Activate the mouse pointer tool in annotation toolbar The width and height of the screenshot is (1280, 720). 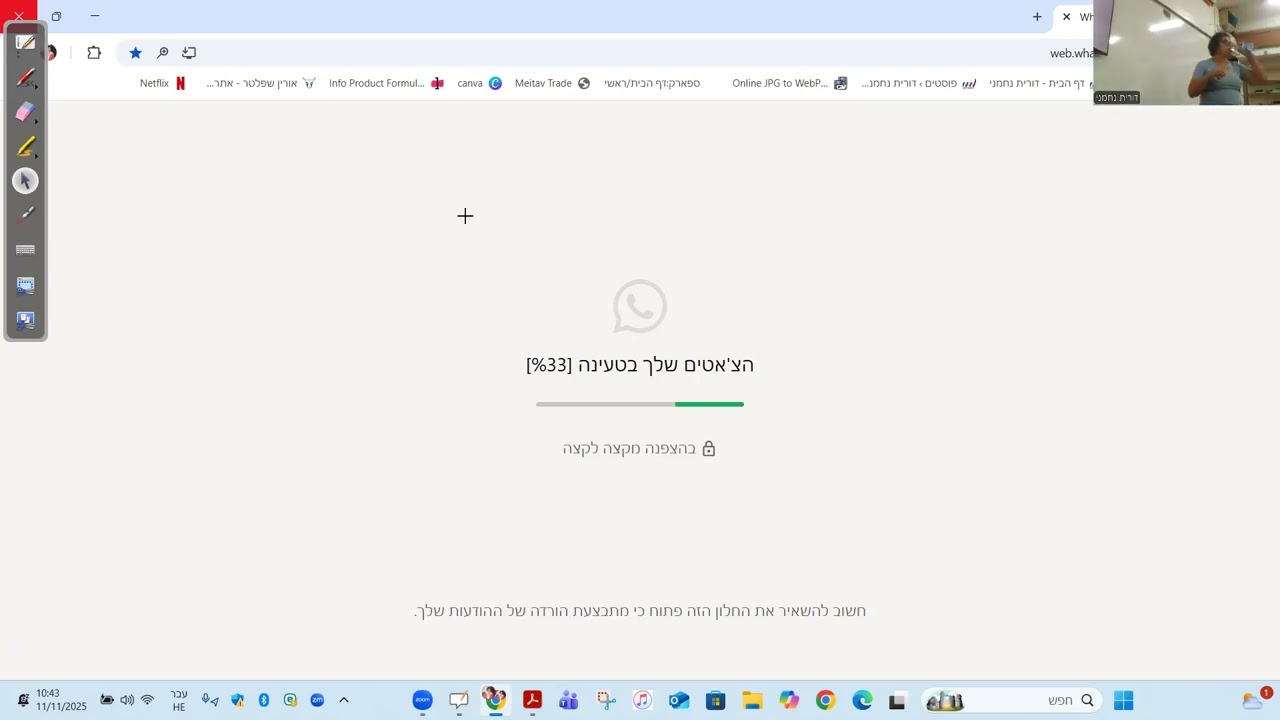point(25,181)
